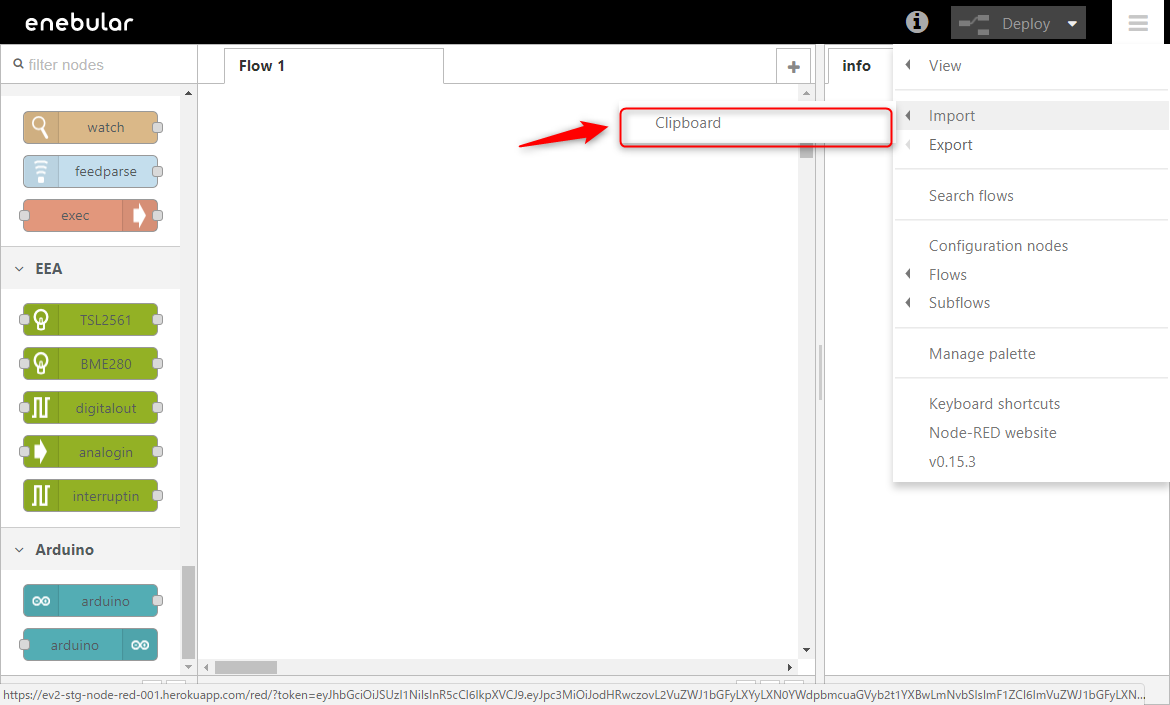The height and width of the screenshot is (705, 1170).
Task: Click the horizontal canvas scrollbar thumb
Action: point(246,667)
